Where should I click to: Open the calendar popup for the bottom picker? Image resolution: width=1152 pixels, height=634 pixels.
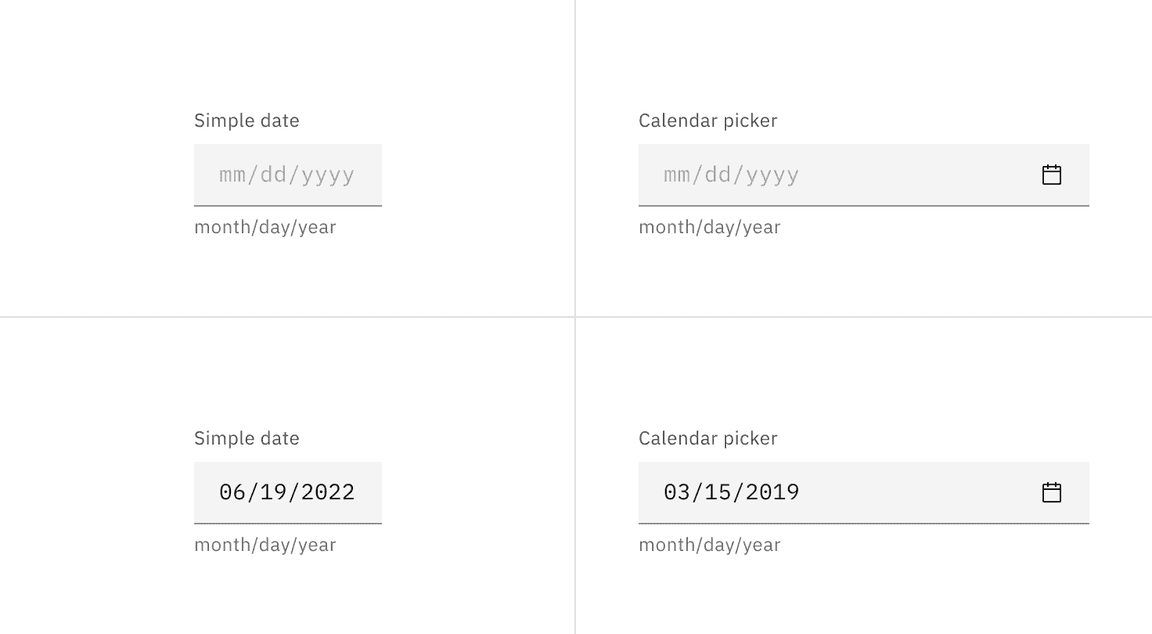coord(1051,492)
